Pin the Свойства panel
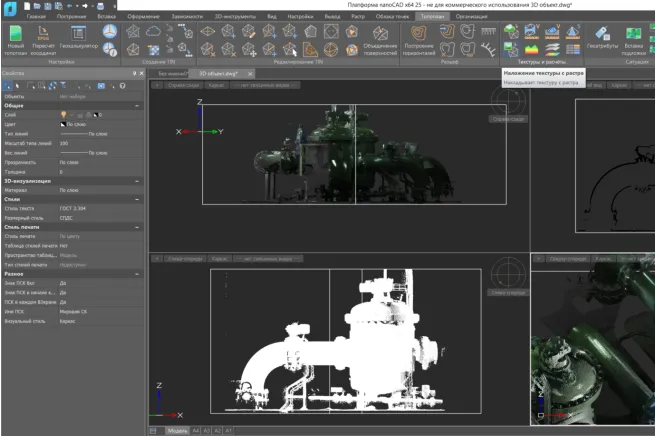656x436 pixels. [x=135, y=73]
